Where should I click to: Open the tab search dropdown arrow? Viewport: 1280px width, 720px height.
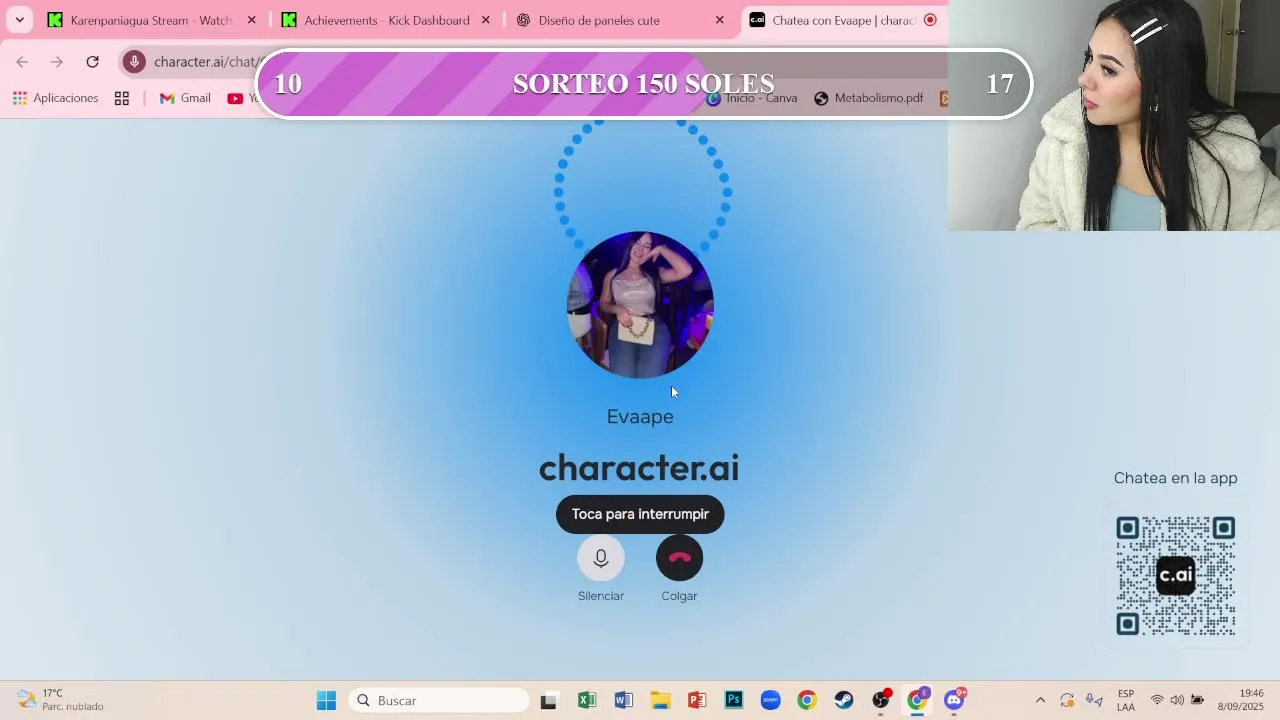point(19,20)
